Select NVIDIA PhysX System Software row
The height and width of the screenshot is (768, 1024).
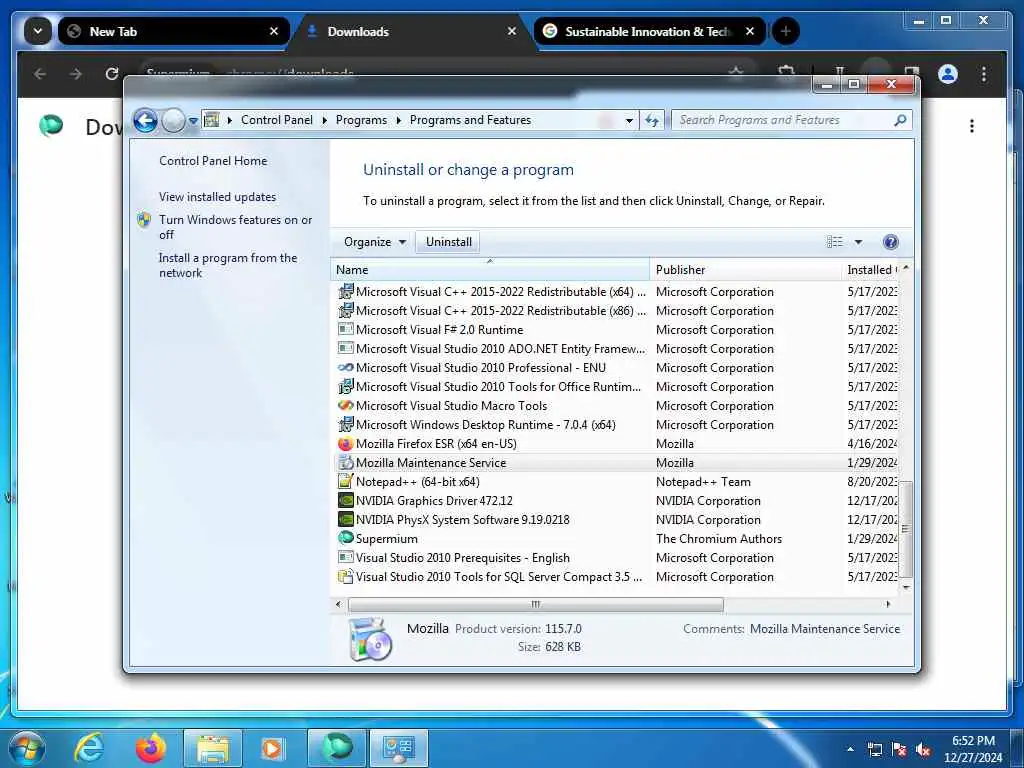[616, 520]
